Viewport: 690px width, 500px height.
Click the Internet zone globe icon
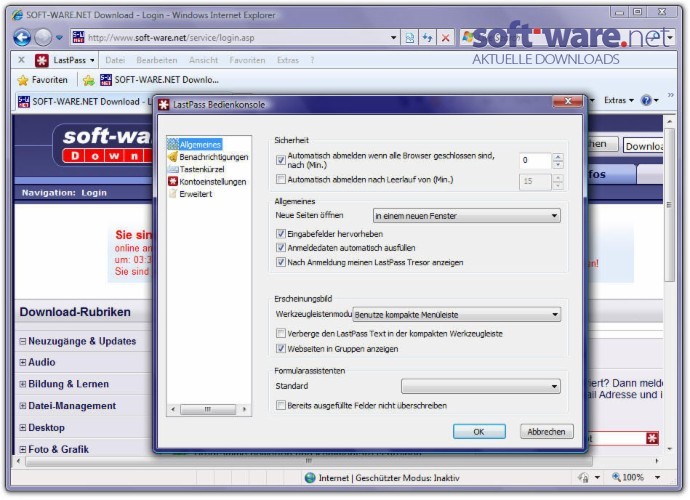tap(310, 478)
